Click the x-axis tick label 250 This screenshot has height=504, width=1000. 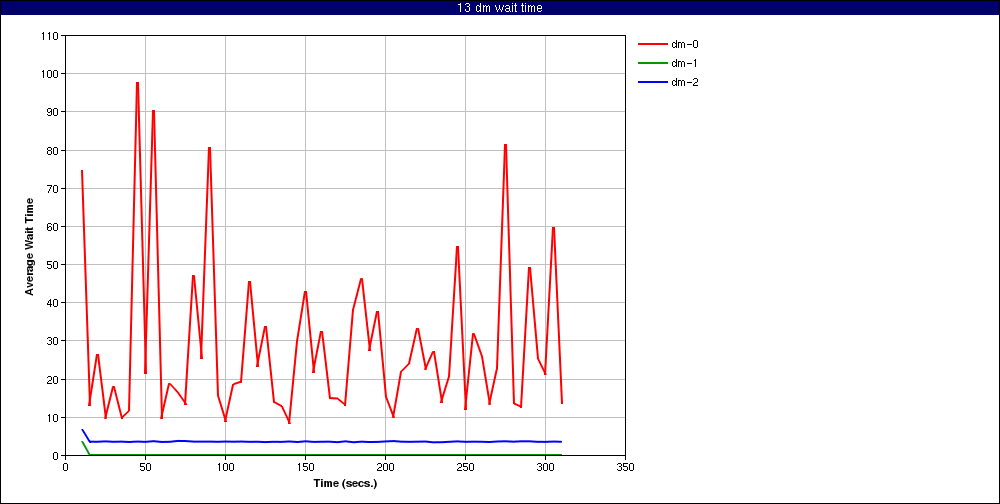[466, 467]
